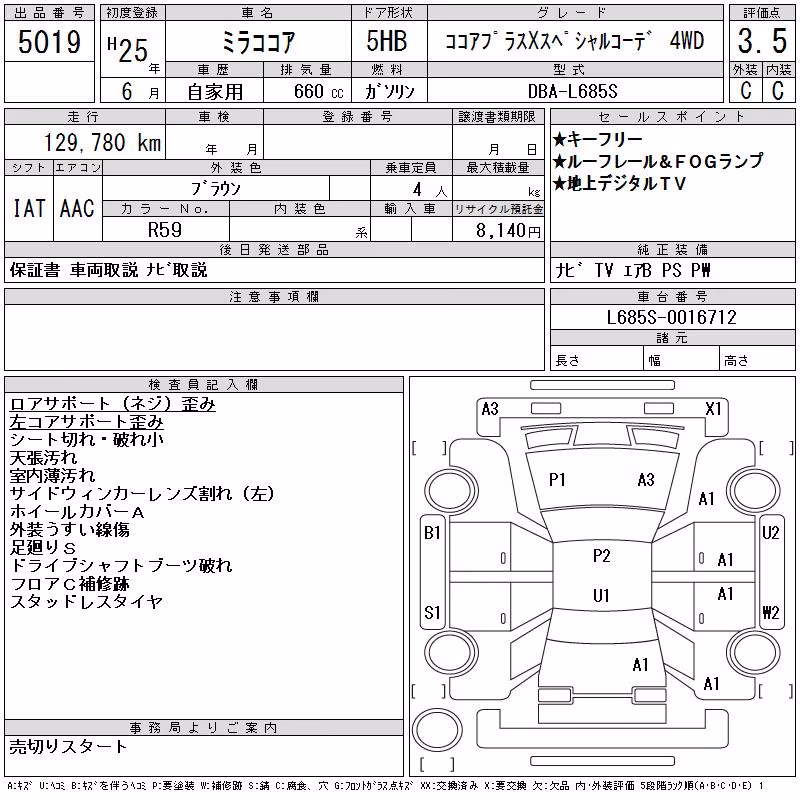The height and width of the screenshot is (800, 800).
Task: Click damage mark U1 on the roof
Action: pyautogui.click(x=602, y=595)
